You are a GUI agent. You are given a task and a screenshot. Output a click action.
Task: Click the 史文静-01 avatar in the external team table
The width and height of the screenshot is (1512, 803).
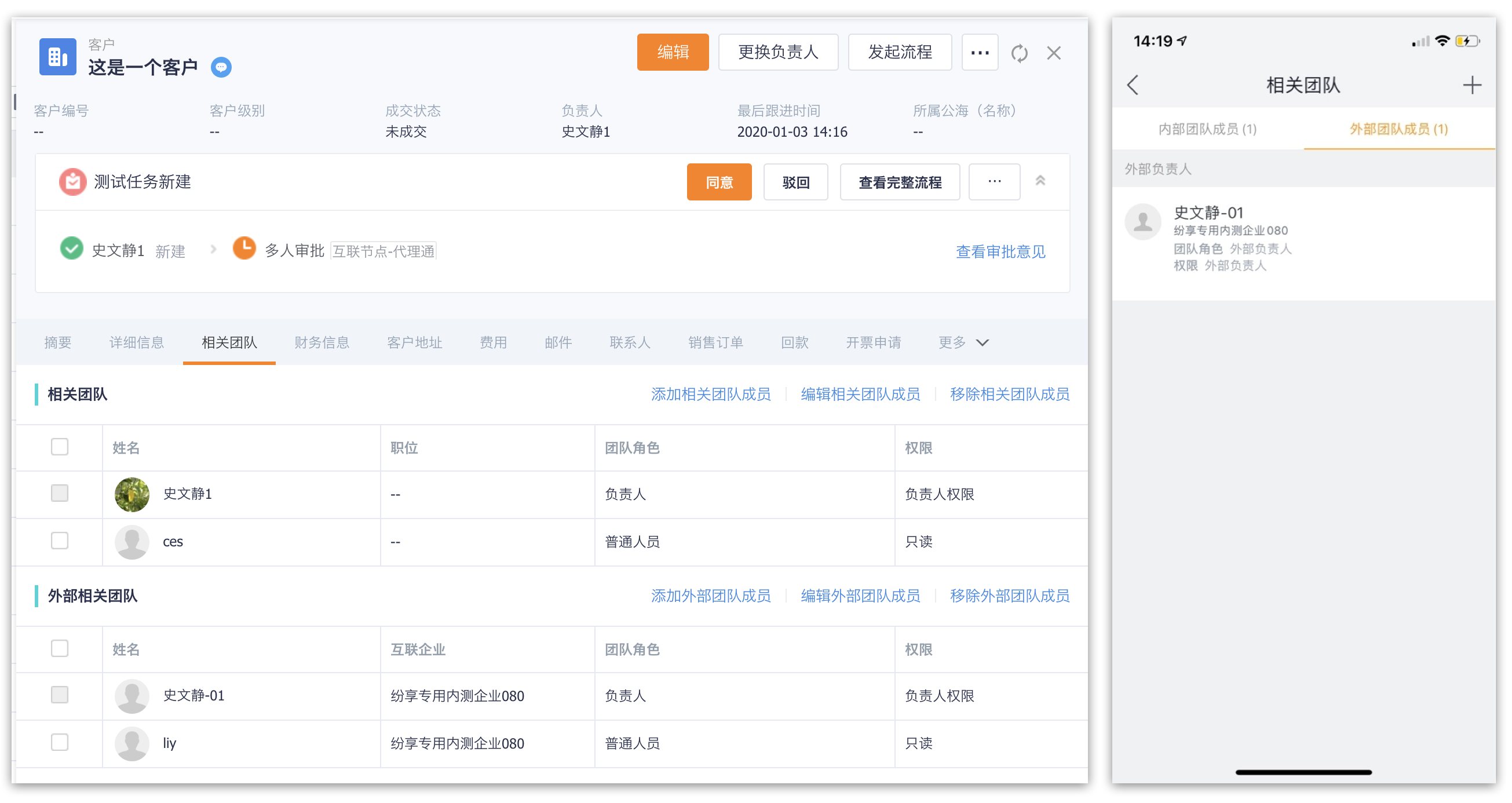coord(132,696)
